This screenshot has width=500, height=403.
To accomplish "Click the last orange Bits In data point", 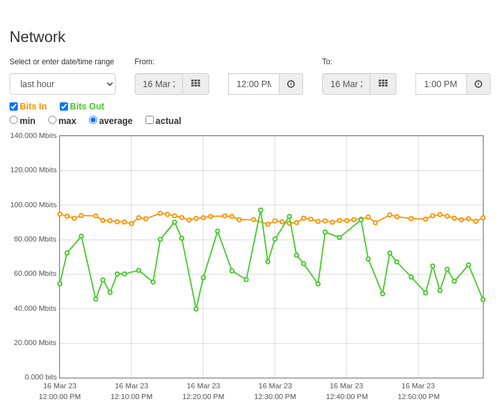I will [x=483, y=218].
